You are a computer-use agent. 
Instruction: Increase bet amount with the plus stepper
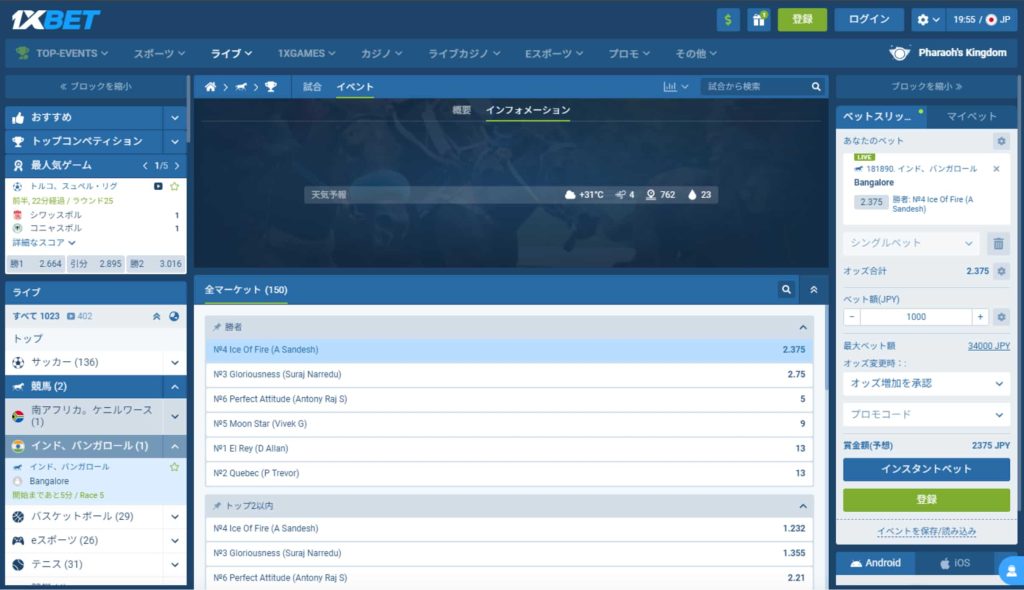[x=980, y=317]
